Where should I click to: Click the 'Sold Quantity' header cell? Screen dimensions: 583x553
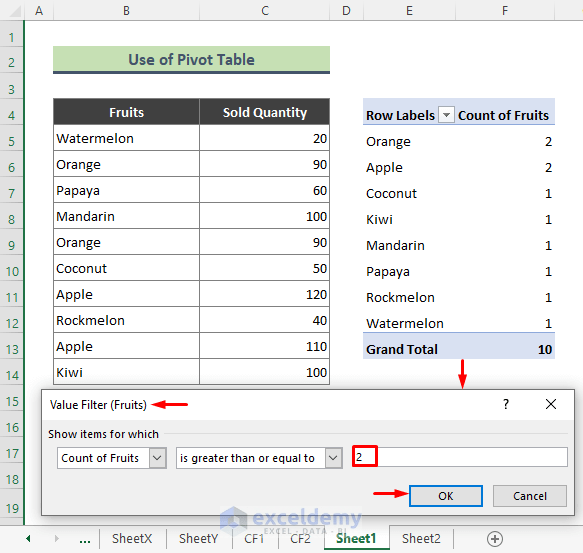265,112
